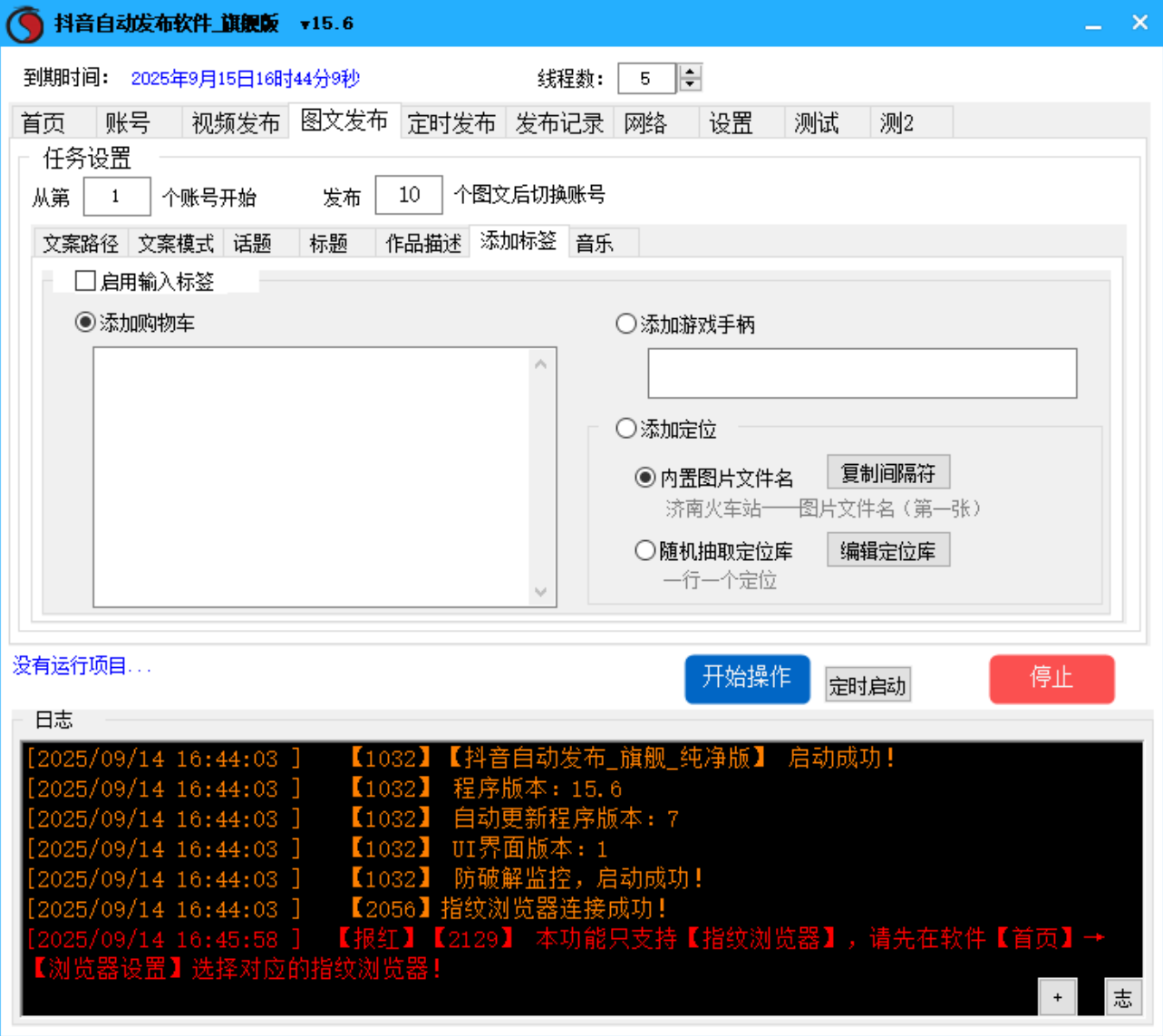
Task: Click the "+" icon below the log panel
Action: [1056, 996]
